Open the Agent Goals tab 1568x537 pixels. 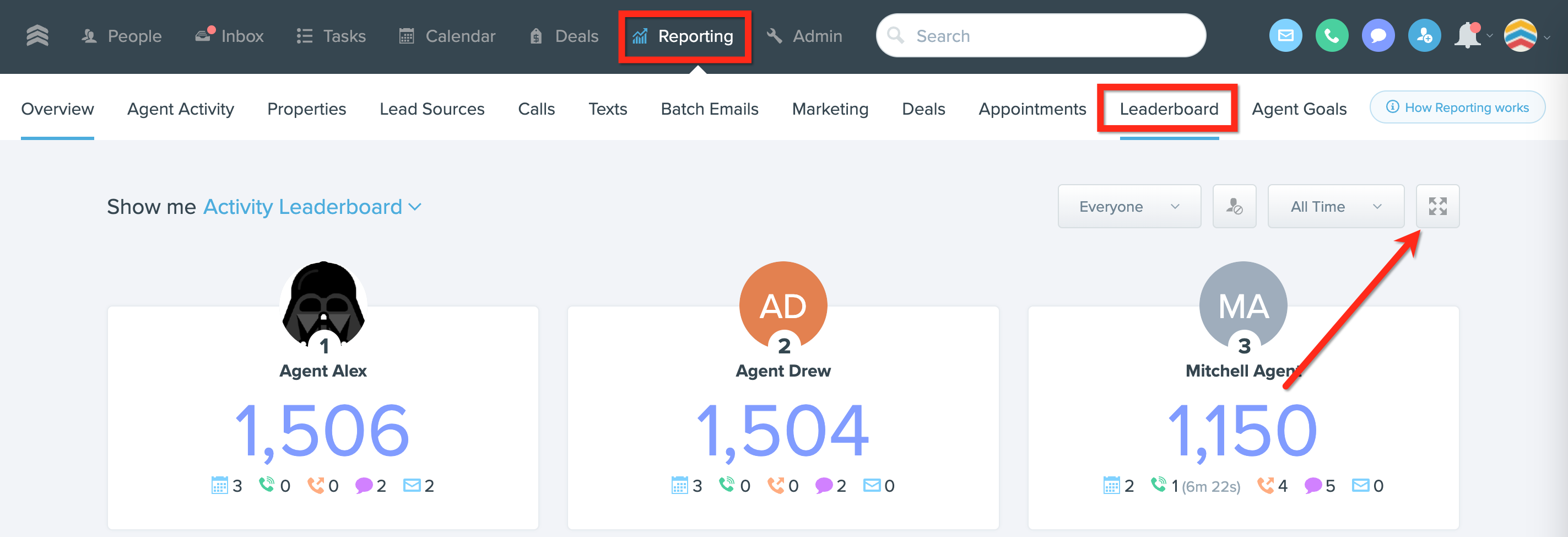pyautogui.click(x=1299, y=109)
